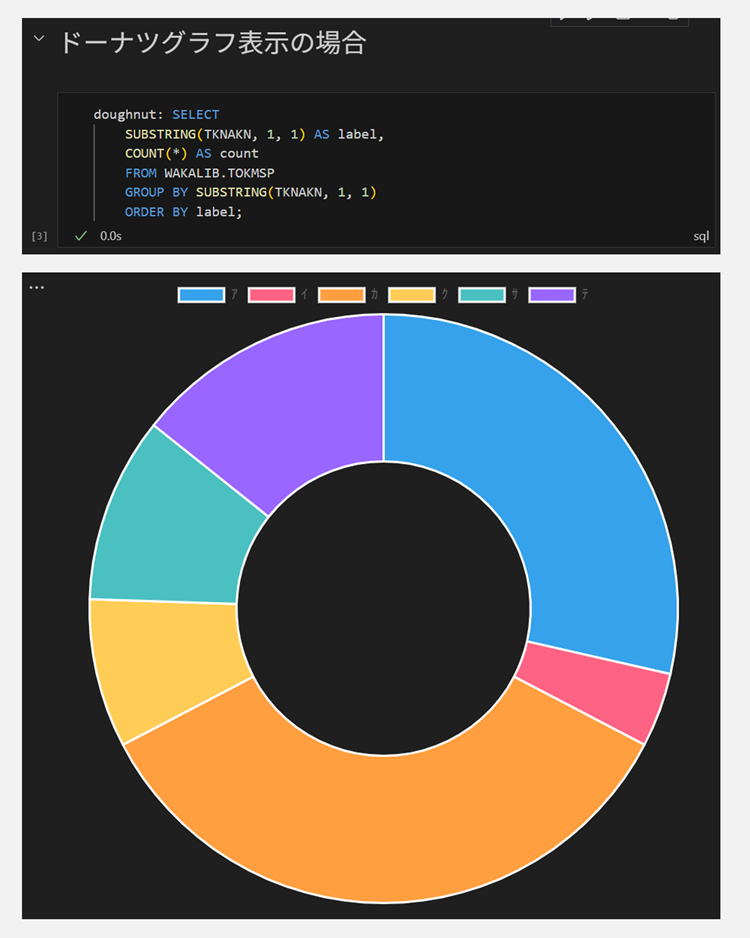Viewport: 750px width, 938px height.
Task: Open the output cell three-dots menu
Action: pos(36,288)
